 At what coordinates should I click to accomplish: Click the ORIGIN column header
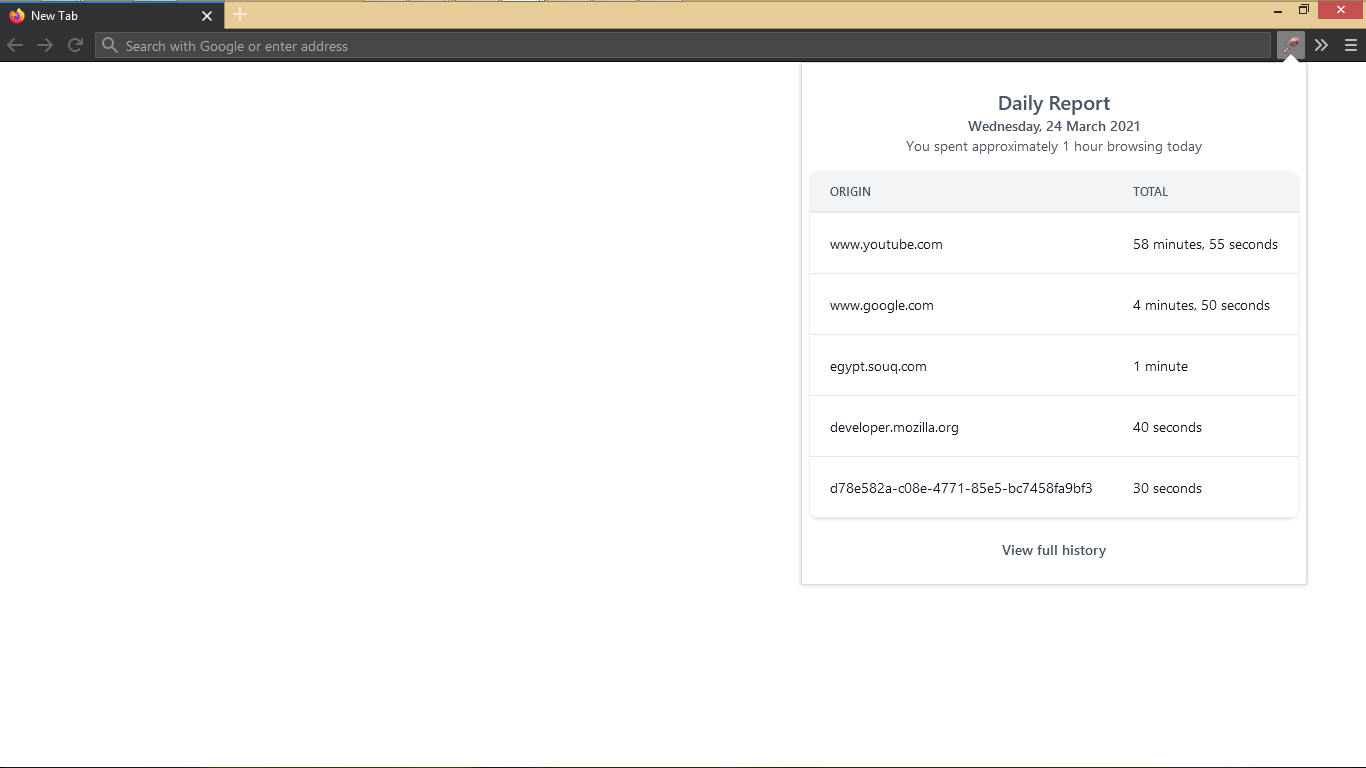(x=850, y=192)
